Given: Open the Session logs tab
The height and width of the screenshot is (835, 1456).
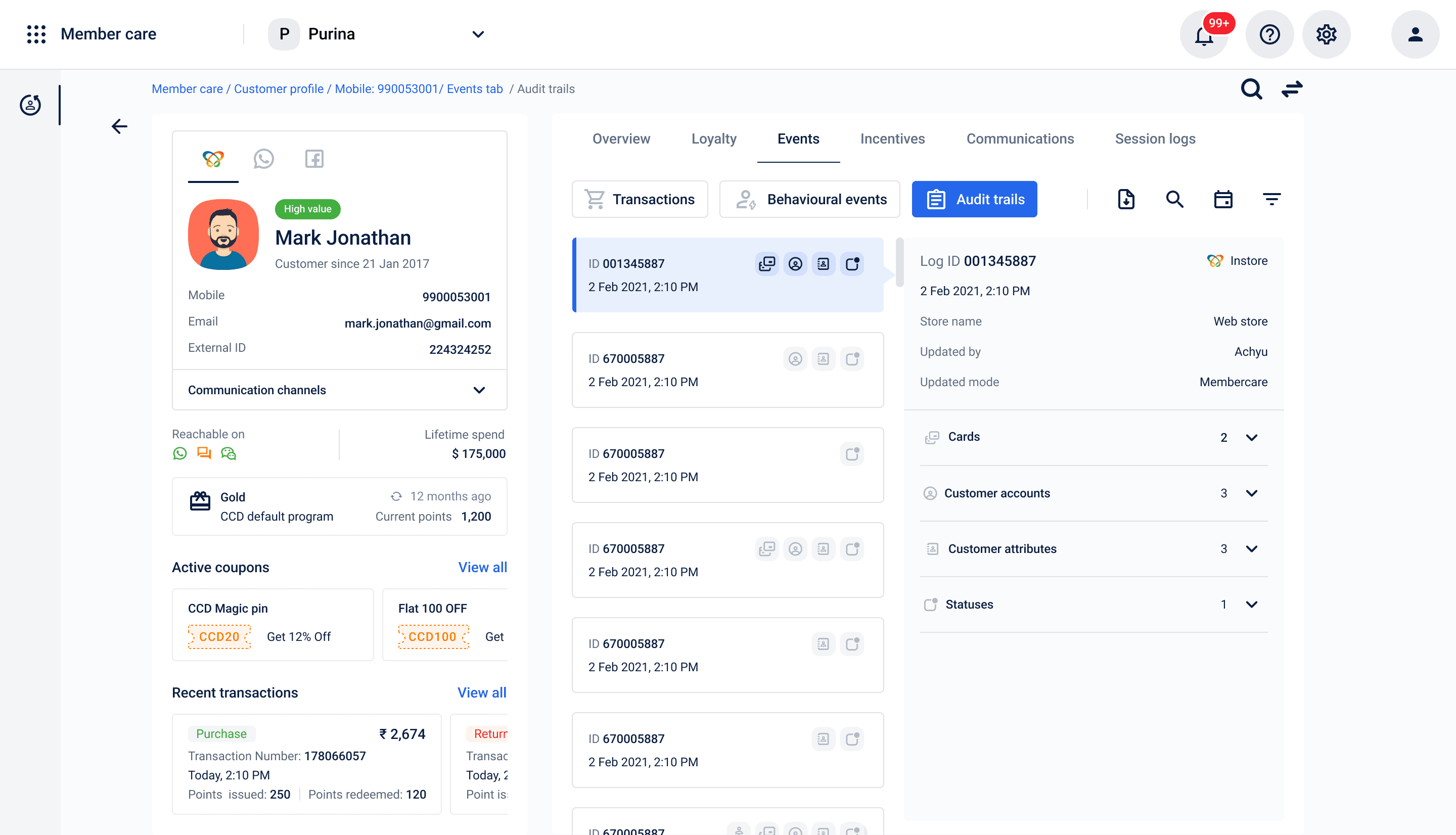Looking at the screenshot, I should point(1154,139).
